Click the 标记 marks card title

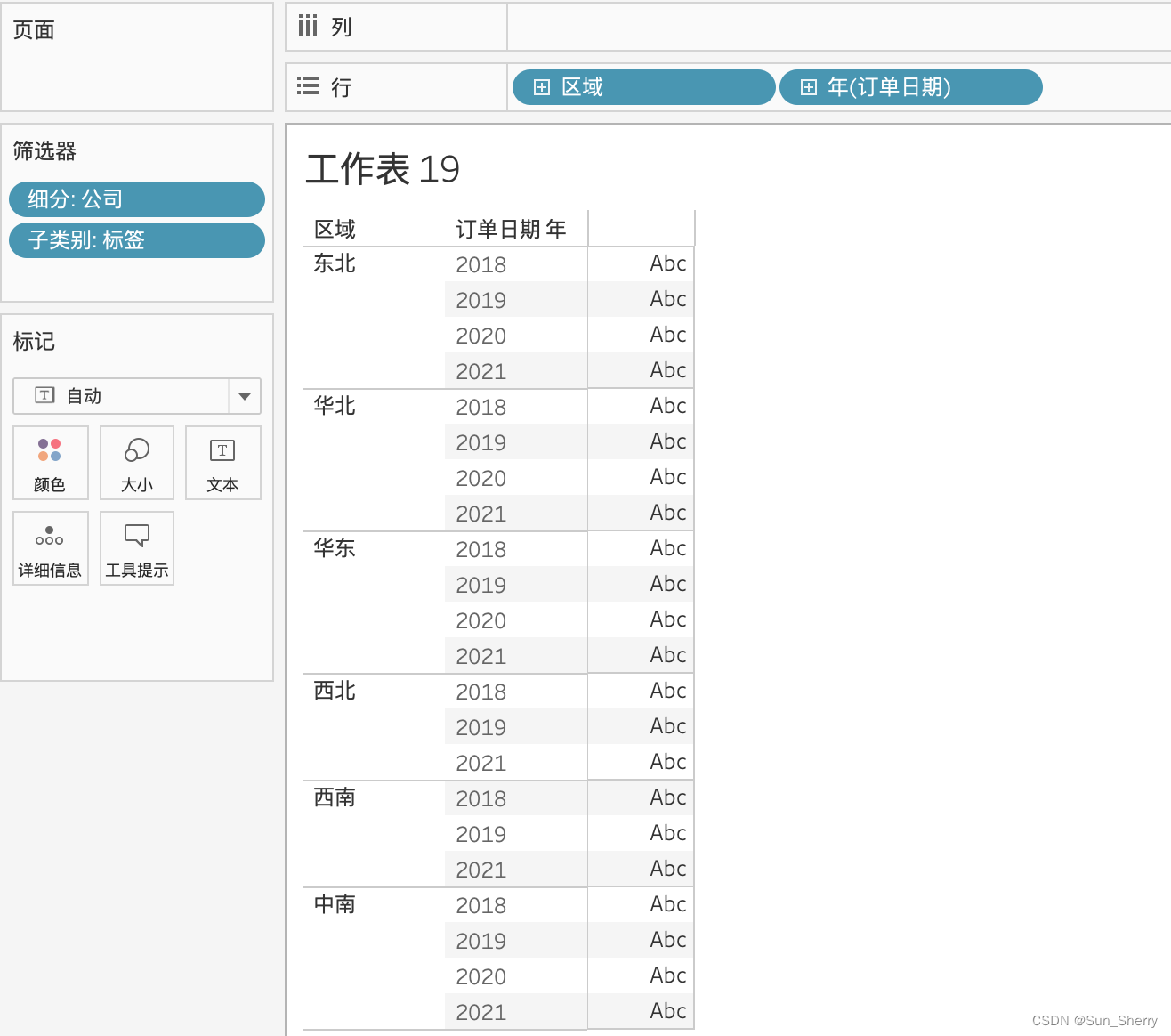tap(34, 342)
